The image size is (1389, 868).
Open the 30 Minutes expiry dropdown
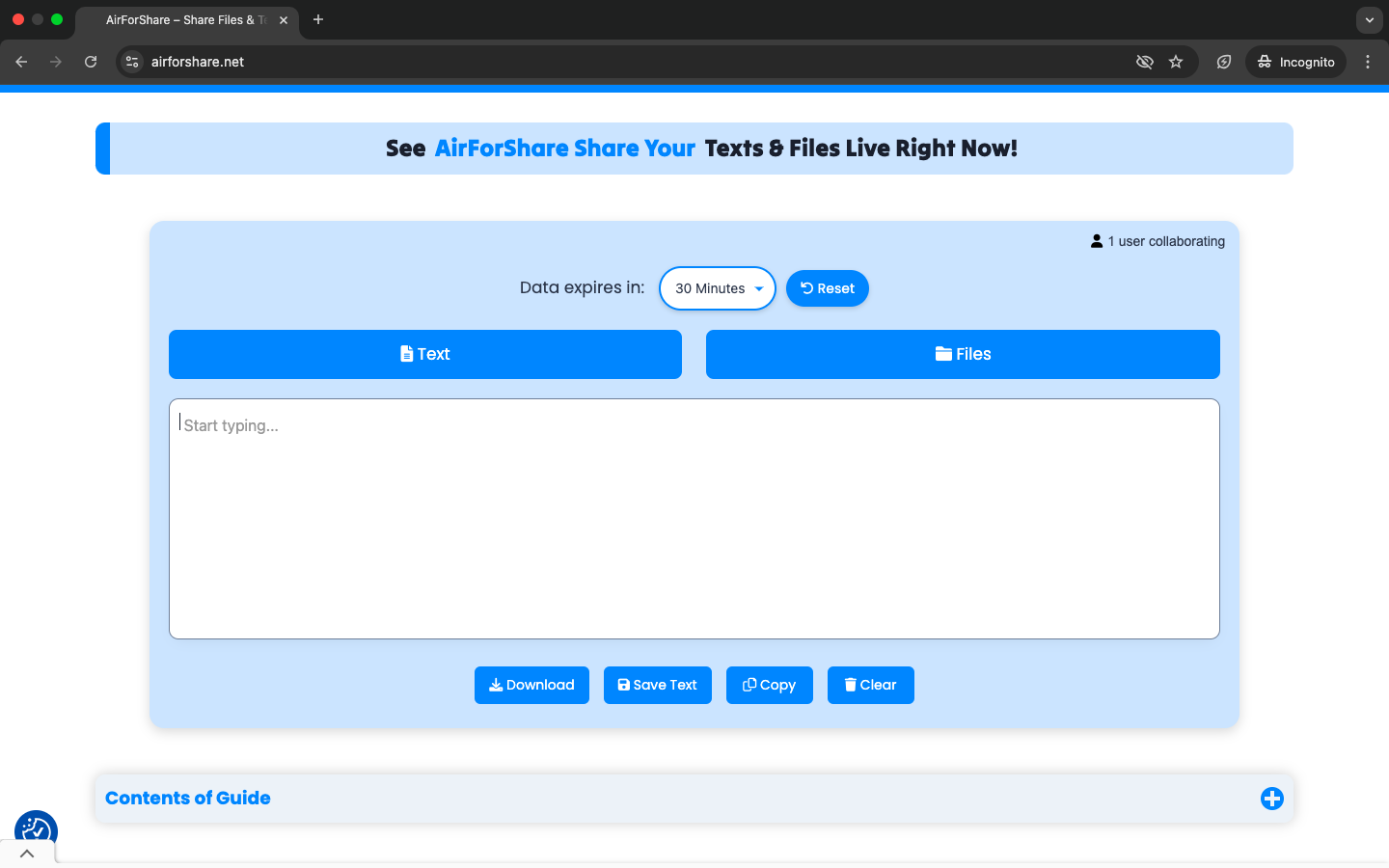(x=718, y=288)
